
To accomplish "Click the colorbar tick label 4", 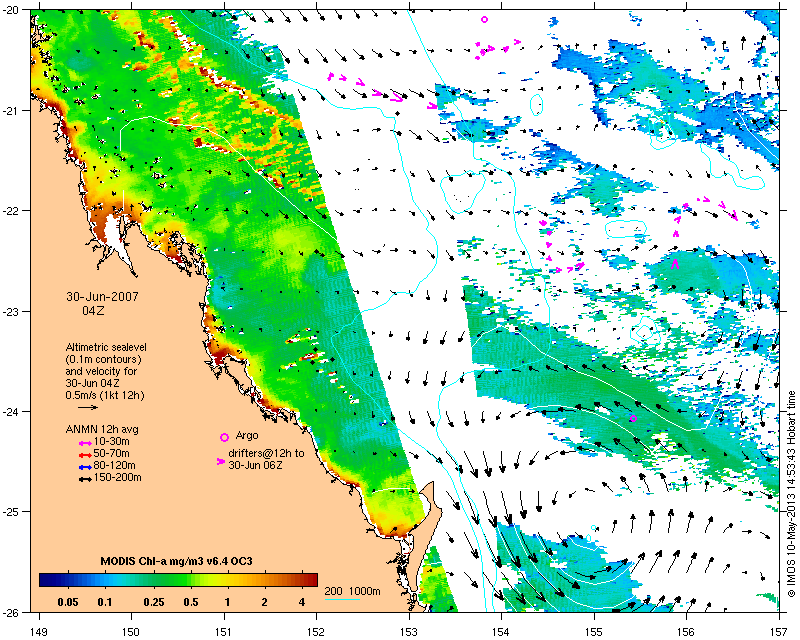I will click(x=302, y=602).
